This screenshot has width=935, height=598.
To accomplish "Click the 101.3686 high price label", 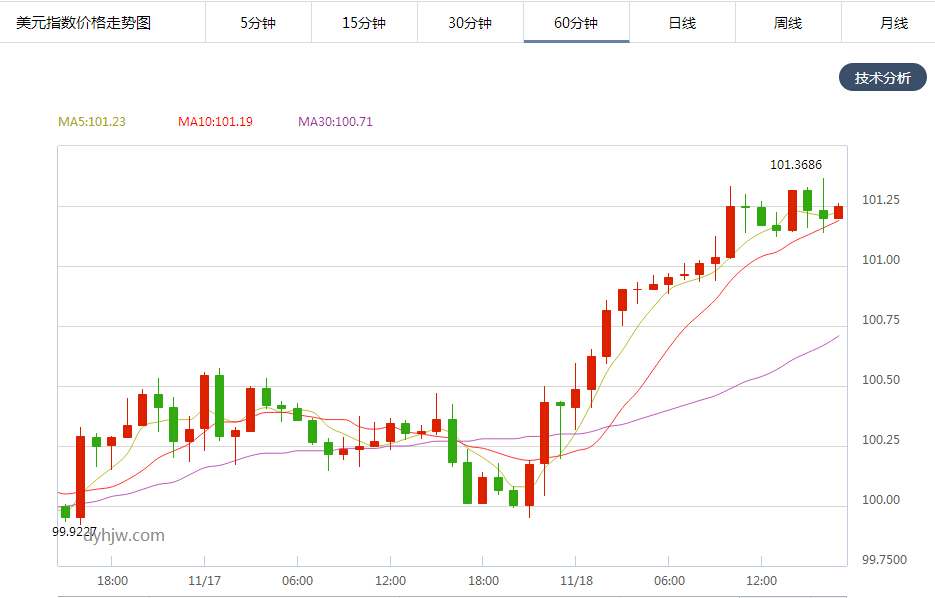I will click(x=796, y=165).
